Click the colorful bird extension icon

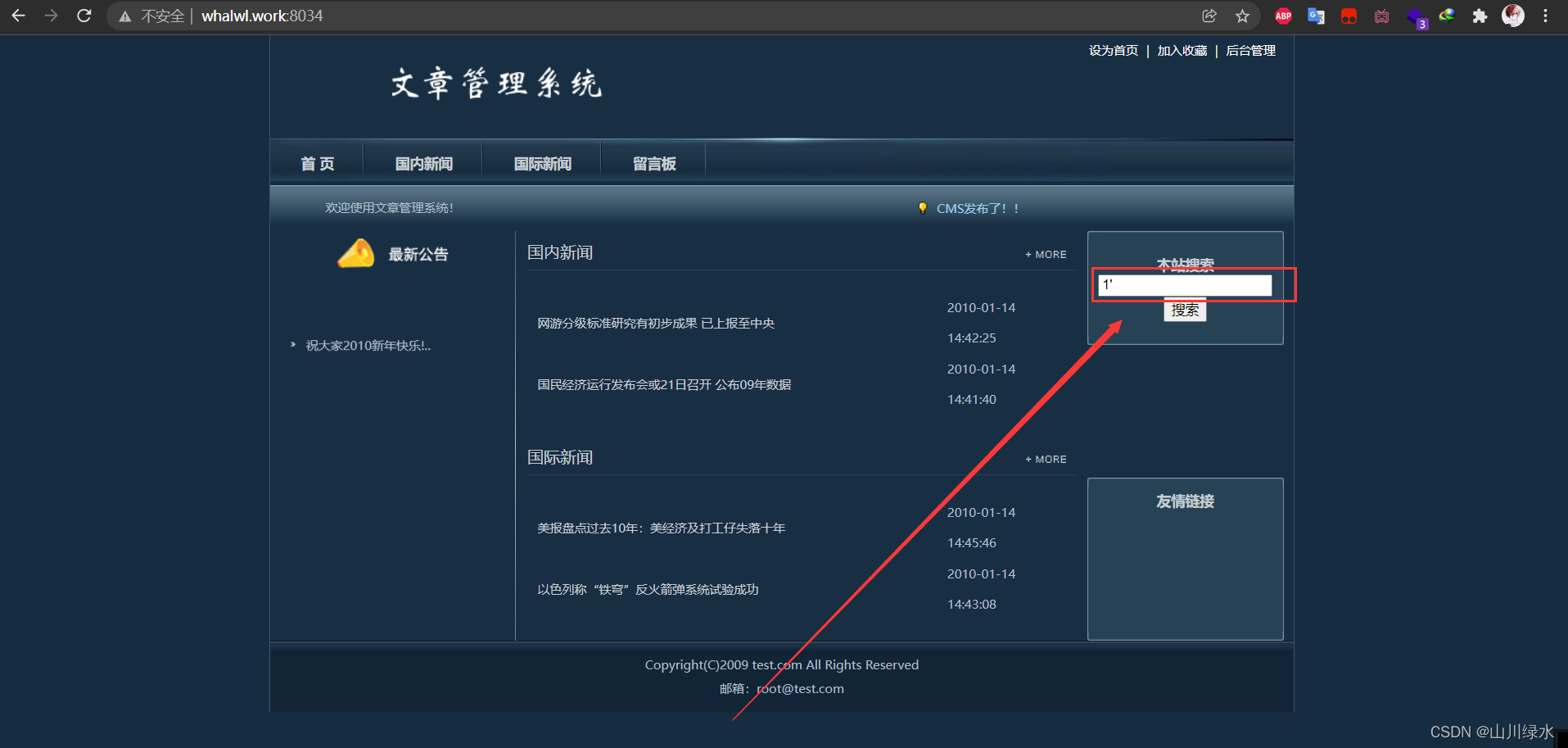pyautogui.click(x=1447, y=15)
